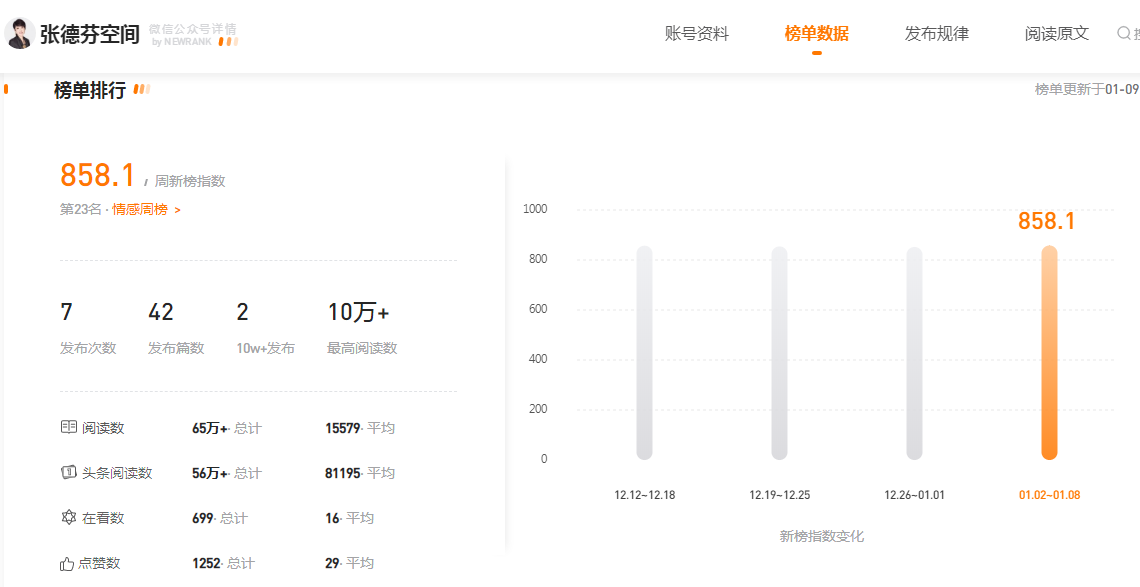Click the 65万+ total reads value

pyautogui.click(x=209, y=428)
